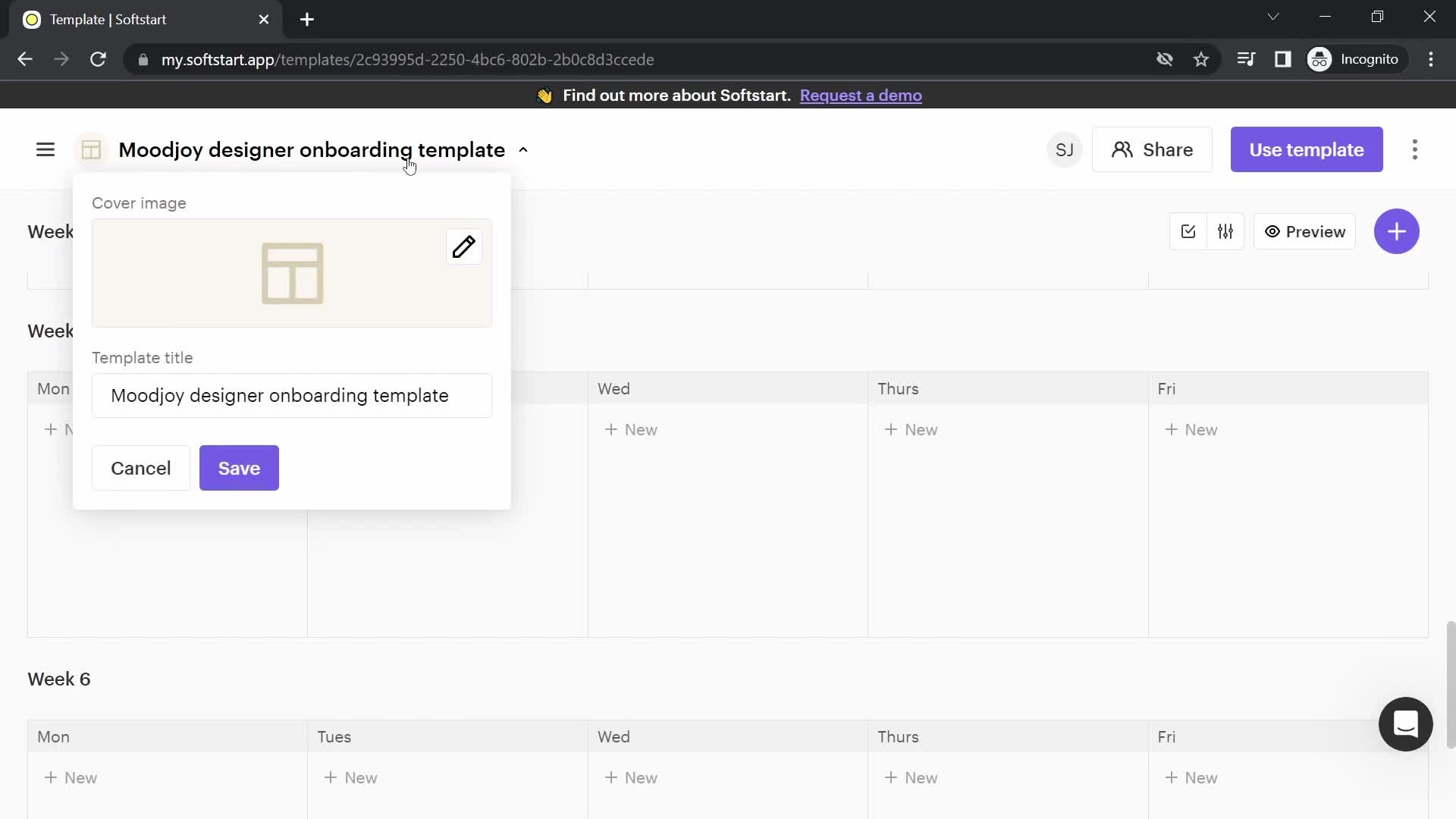Open the three-dot more options menu
The width and height of the screenshot is (1456, 819).
click(x=1415, y=149)
